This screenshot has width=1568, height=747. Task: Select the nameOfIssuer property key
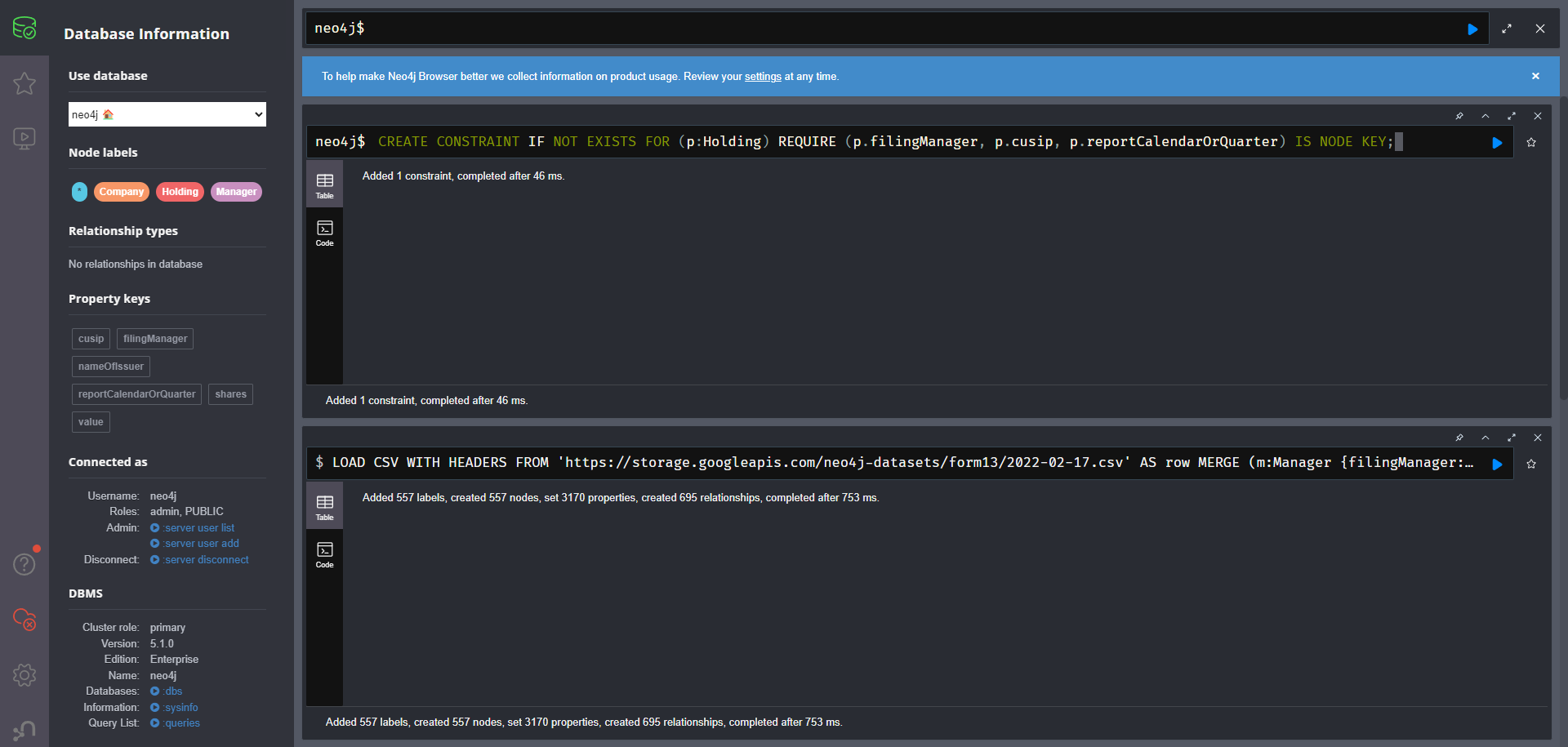(111, 367)
